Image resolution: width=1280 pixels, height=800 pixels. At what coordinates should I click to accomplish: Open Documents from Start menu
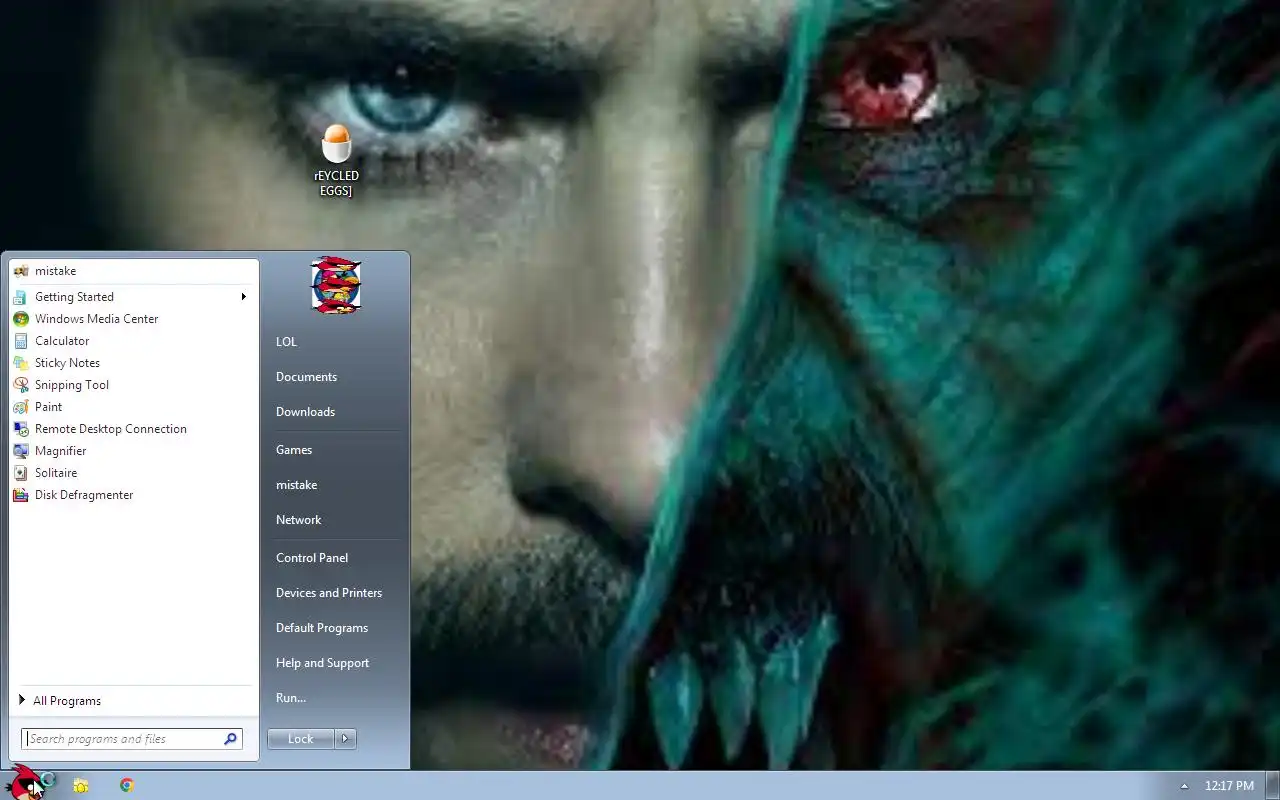(x=306, y=377)
